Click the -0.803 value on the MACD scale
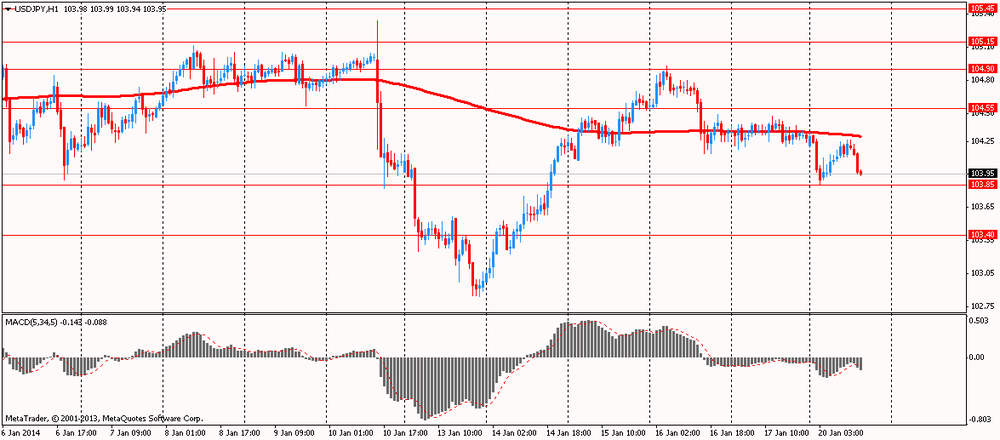1000x440 pixels. click(x=982, y=420)
